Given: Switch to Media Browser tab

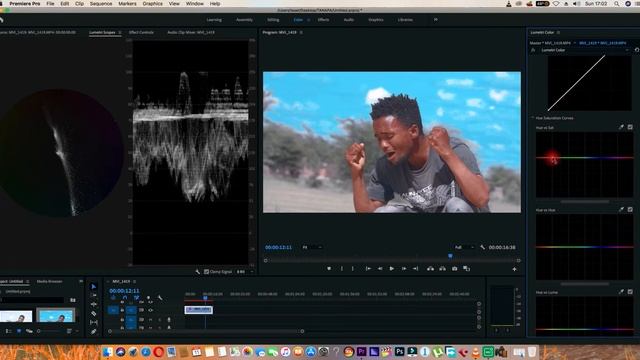Looking at the screenshot, I should (49, 282).
